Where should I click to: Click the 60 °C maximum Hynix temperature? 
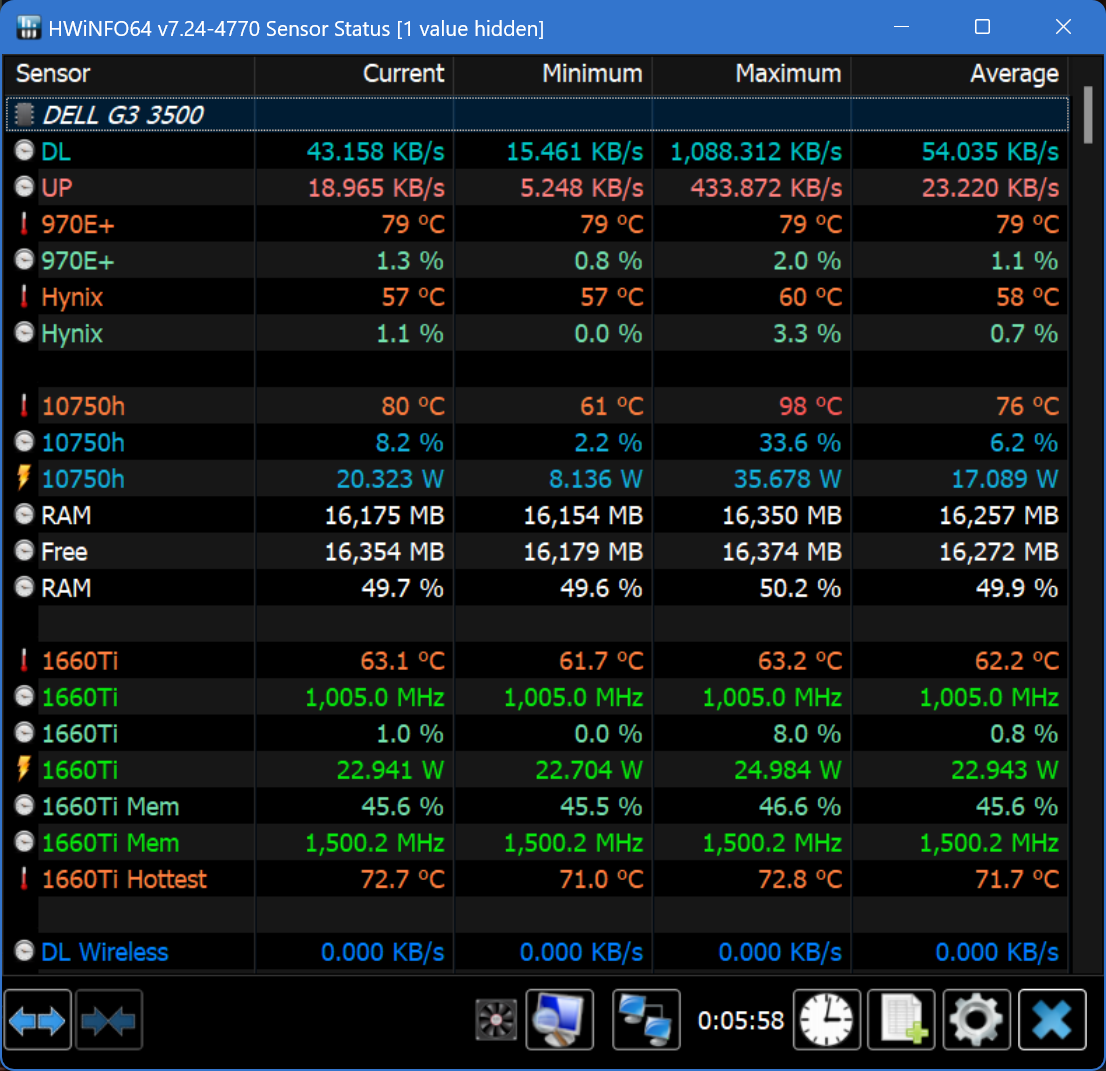[810, 297]
